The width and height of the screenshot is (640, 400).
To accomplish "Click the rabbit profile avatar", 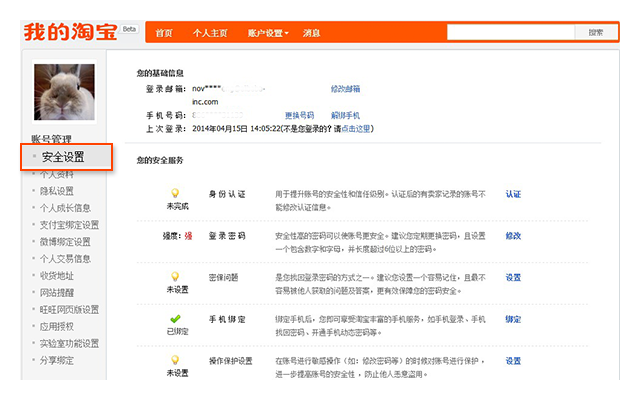I will (x=65, y=92).
